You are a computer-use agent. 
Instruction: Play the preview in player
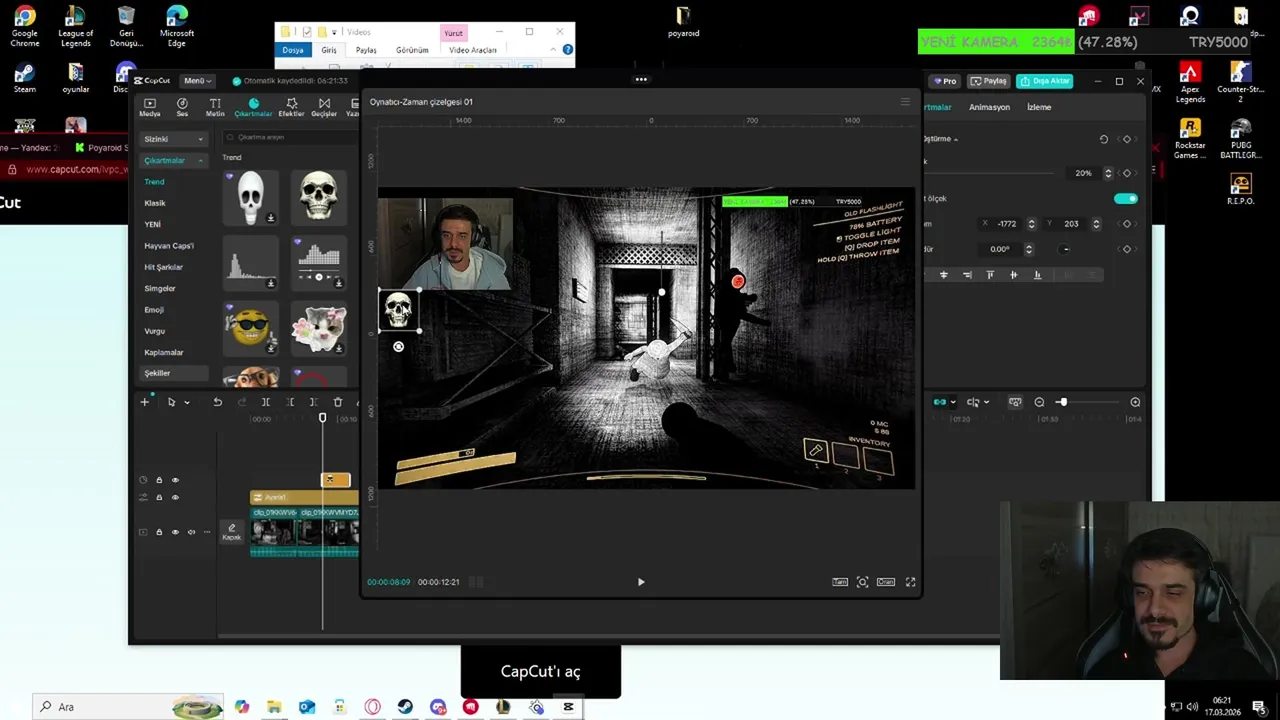coord(641,582)
